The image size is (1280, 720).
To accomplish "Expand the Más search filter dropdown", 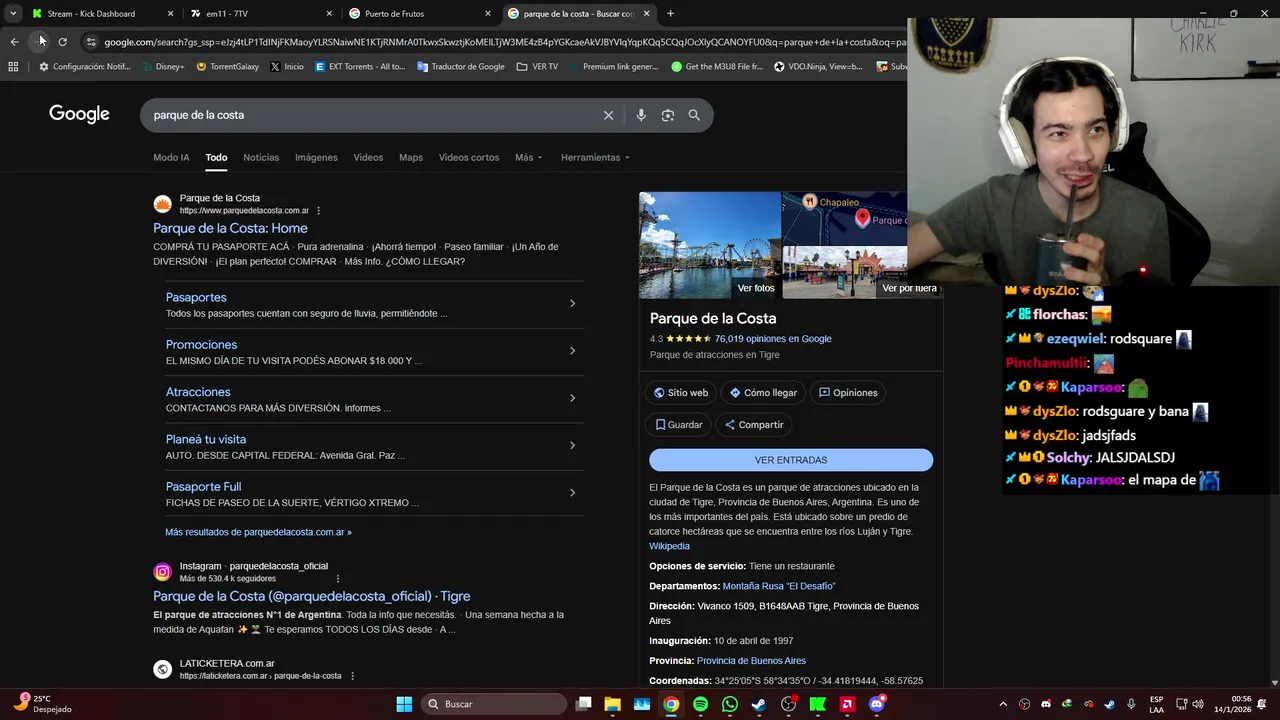I will pyautogui.click(x=529, y=157).
